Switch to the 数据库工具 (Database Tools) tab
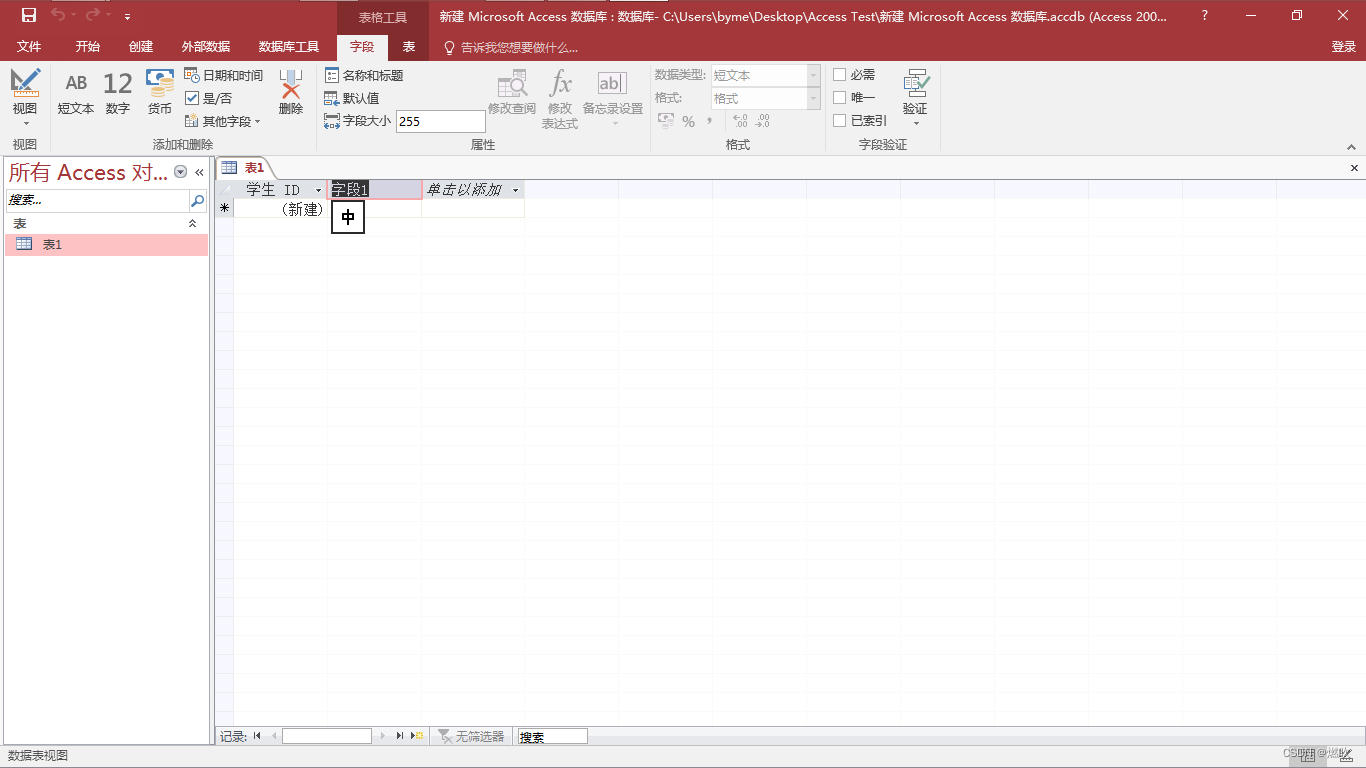The height and width of the screenshot is (768, 1366). pos(289,47)
